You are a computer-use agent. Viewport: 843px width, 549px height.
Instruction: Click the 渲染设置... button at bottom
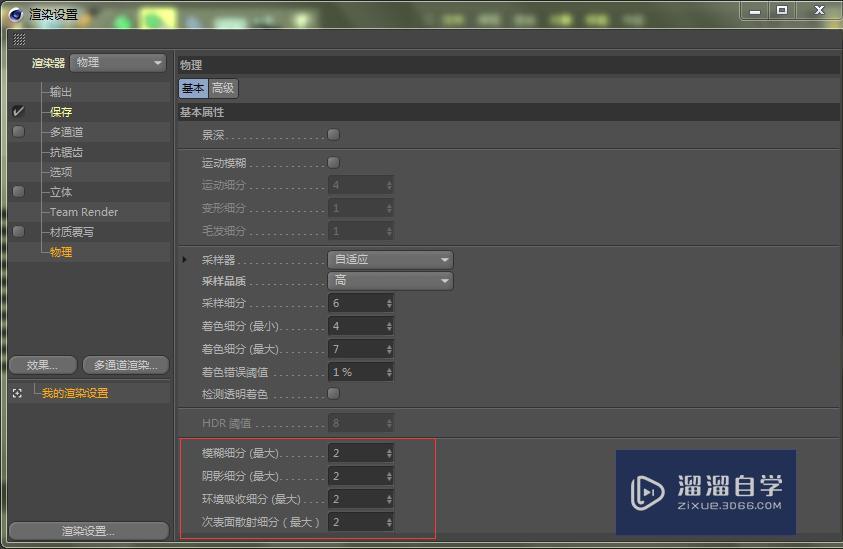point(89,531)
